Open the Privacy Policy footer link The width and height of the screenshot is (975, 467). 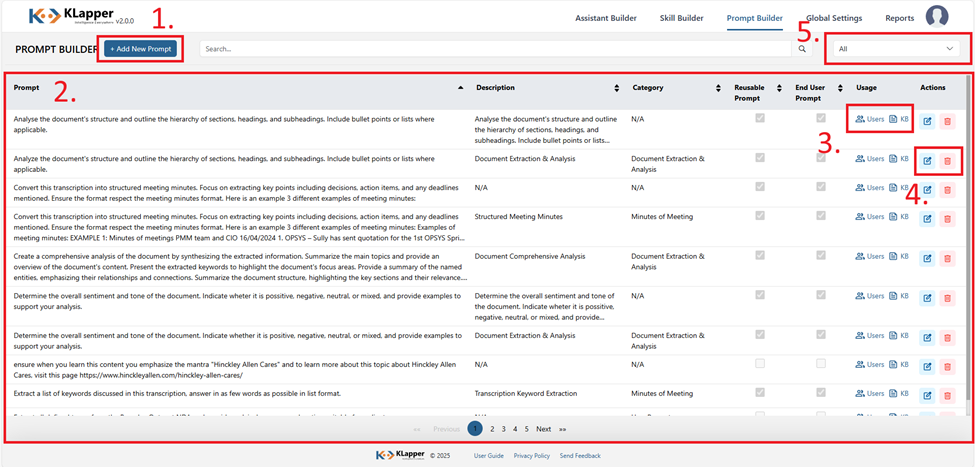[532, 456]
